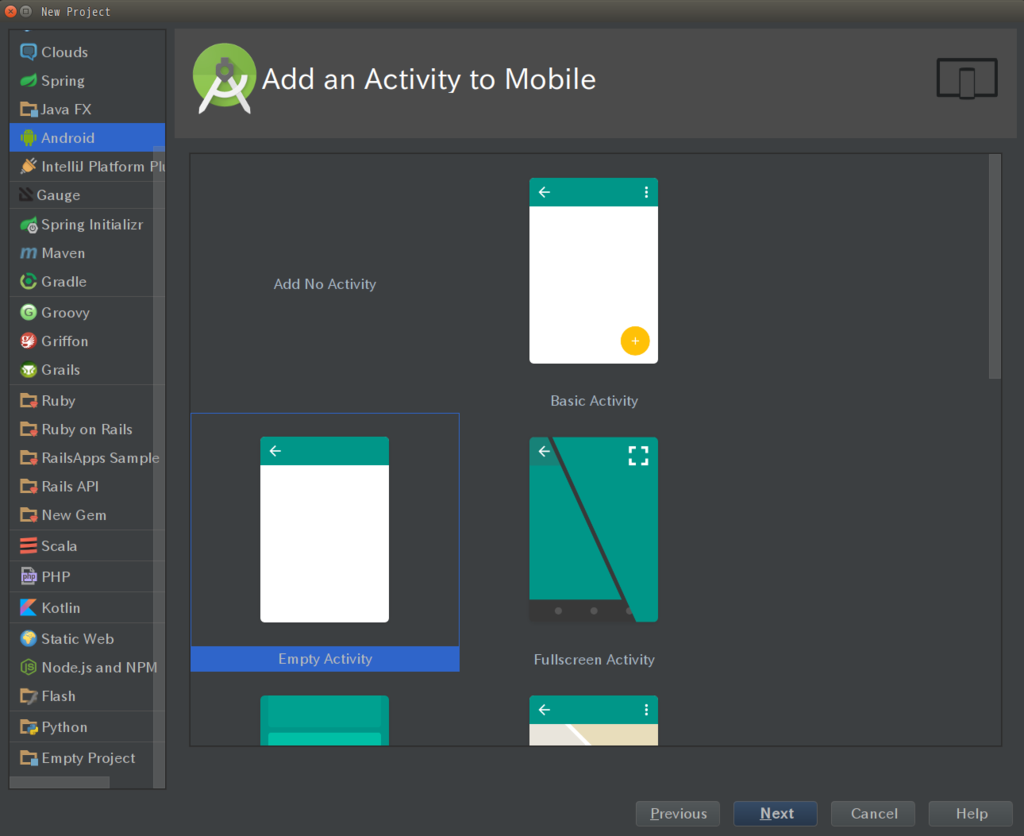Viewport: 1024px width, 836px height.
Task: Click the Groovy 'G' icon
Action: coord(28,312)
